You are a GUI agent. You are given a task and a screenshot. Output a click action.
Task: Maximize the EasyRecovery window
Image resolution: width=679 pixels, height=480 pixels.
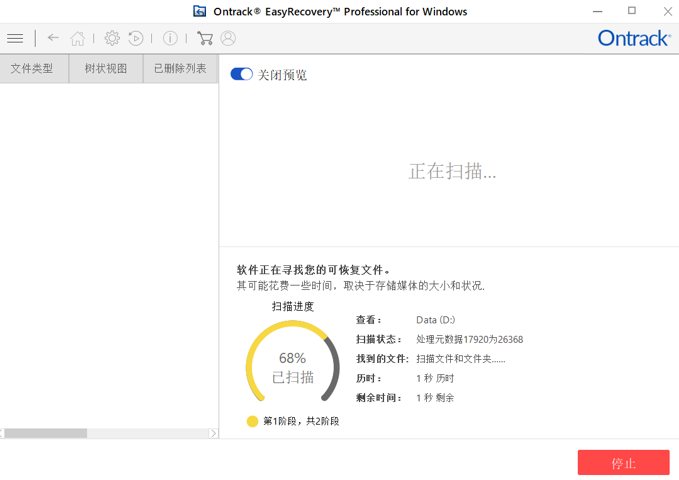click(x=632, y=11)
